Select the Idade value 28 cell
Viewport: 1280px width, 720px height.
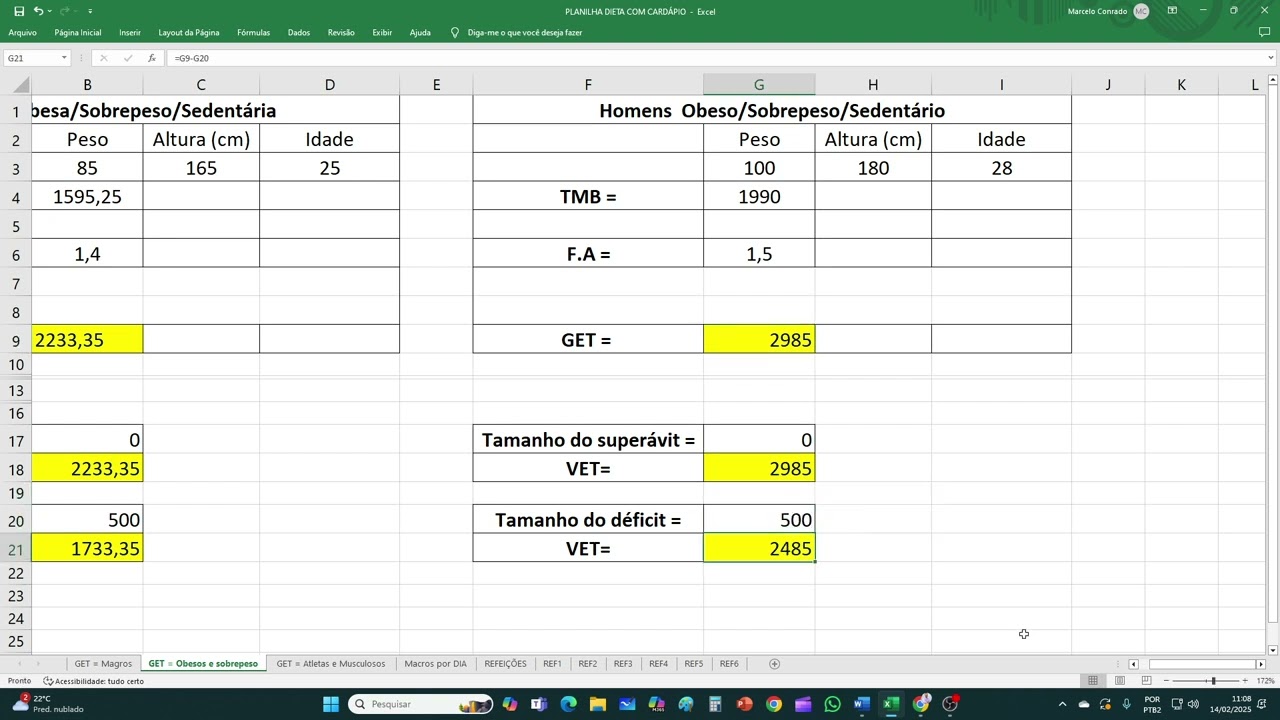1001,168
